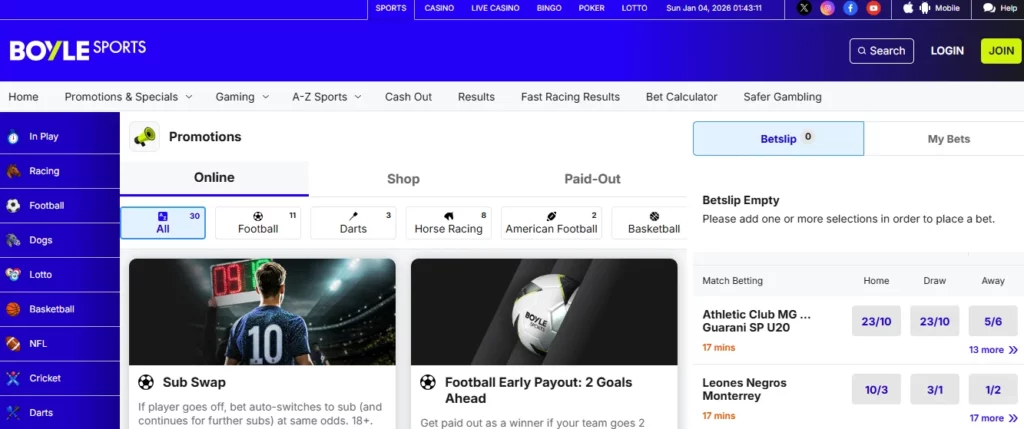This screenshot has width=1024, height=429.
Task: Open the Instagram social icon
Action: (827, 8)
